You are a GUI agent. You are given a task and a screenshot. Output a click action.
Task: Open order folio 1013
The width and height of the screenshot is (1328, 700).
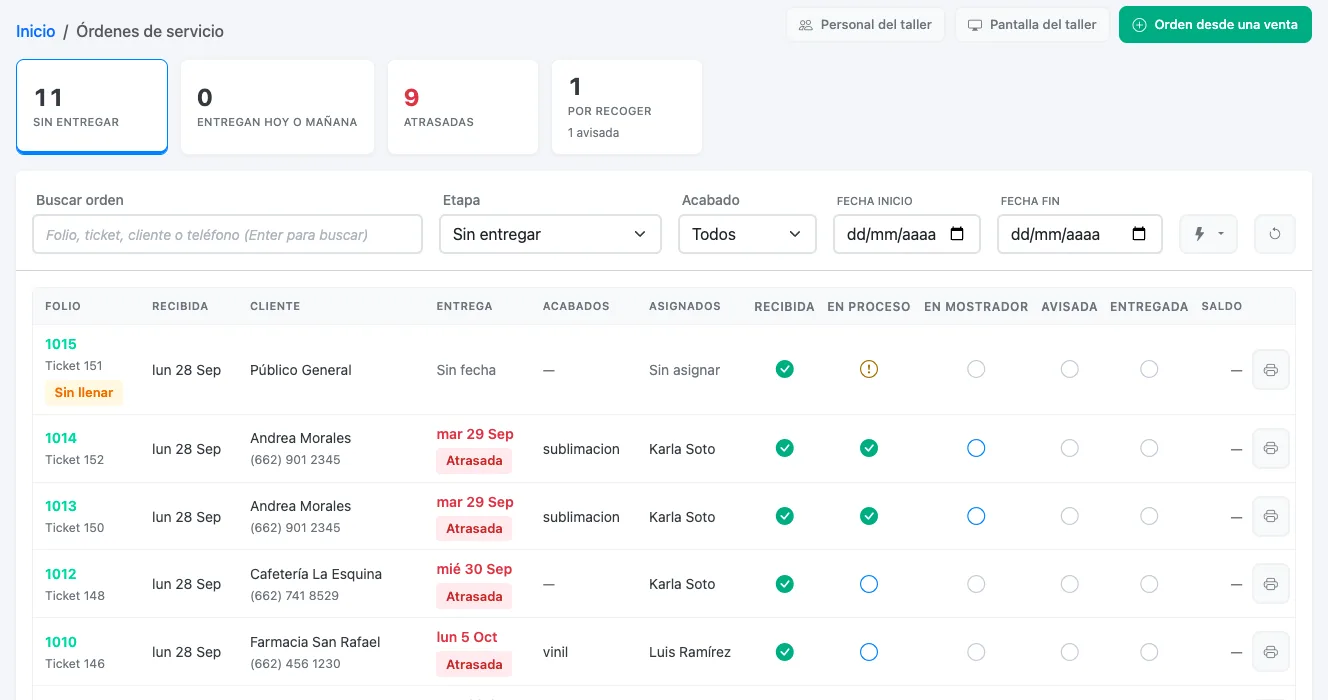click(61, 506)
